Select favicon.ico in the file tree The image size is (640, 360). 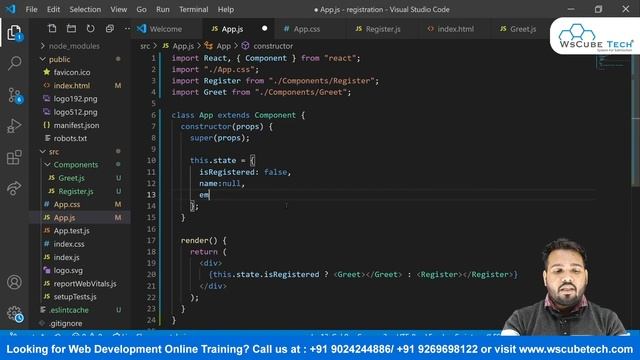(72, 72)
